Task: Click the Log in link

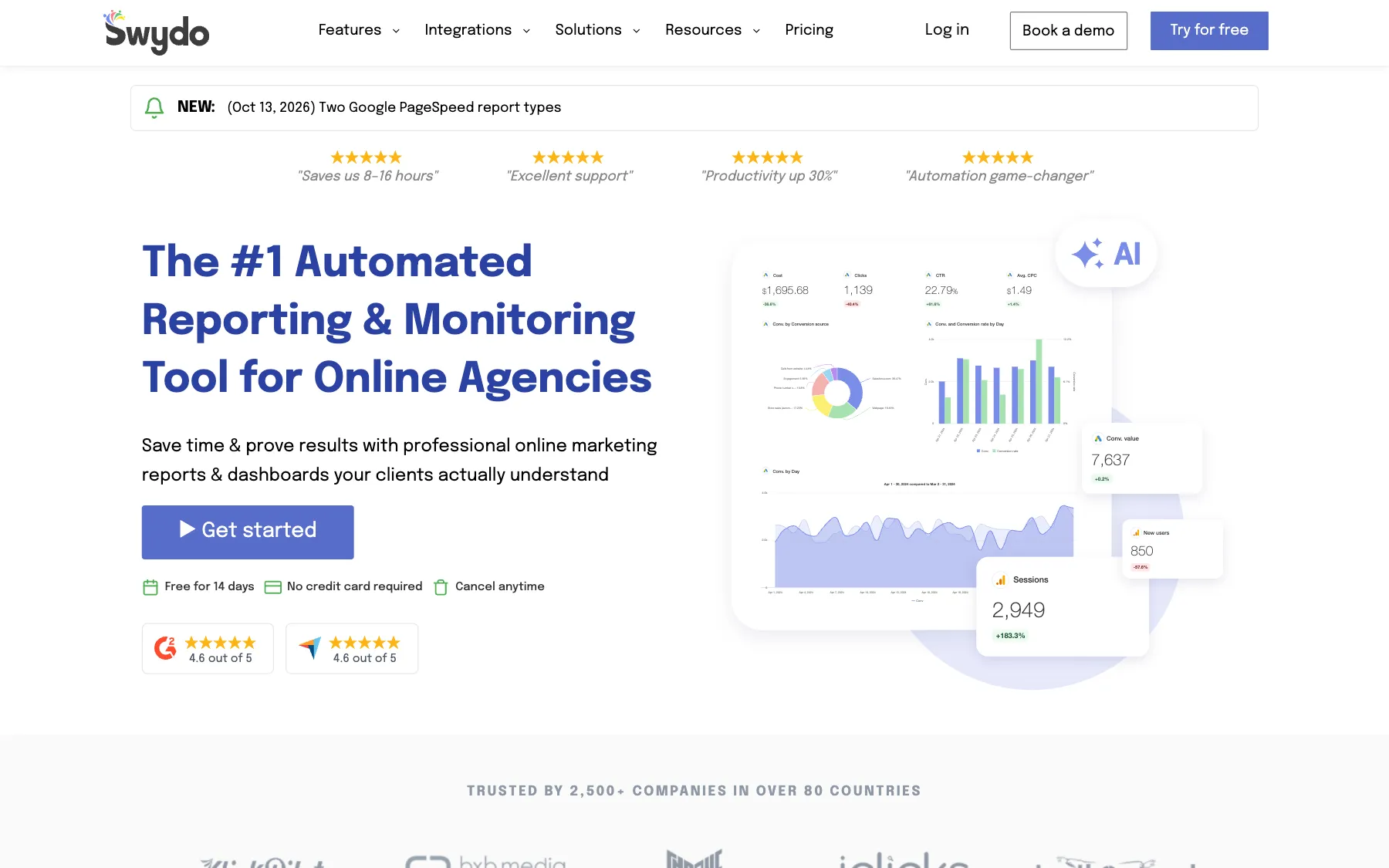Action: 947,30
